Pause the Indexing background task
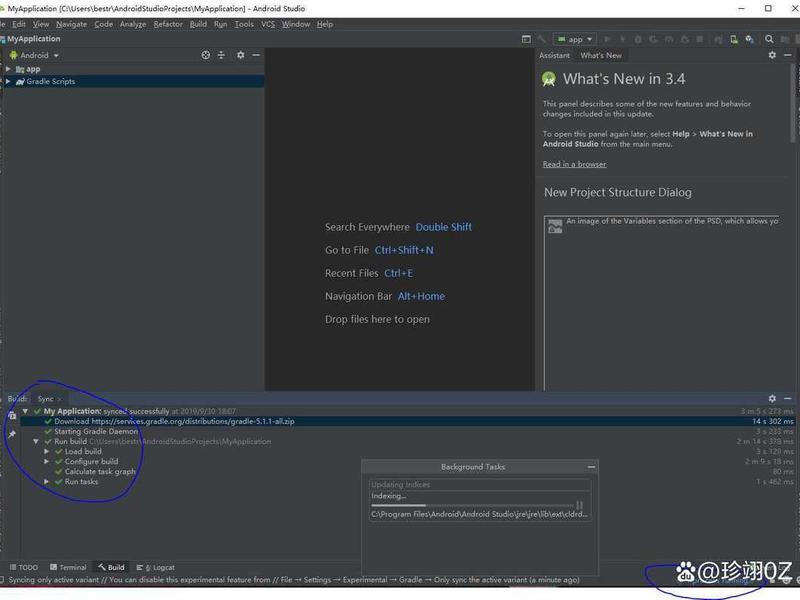The width and height of the screenshot is (800, 600). (x=580, y=506)
